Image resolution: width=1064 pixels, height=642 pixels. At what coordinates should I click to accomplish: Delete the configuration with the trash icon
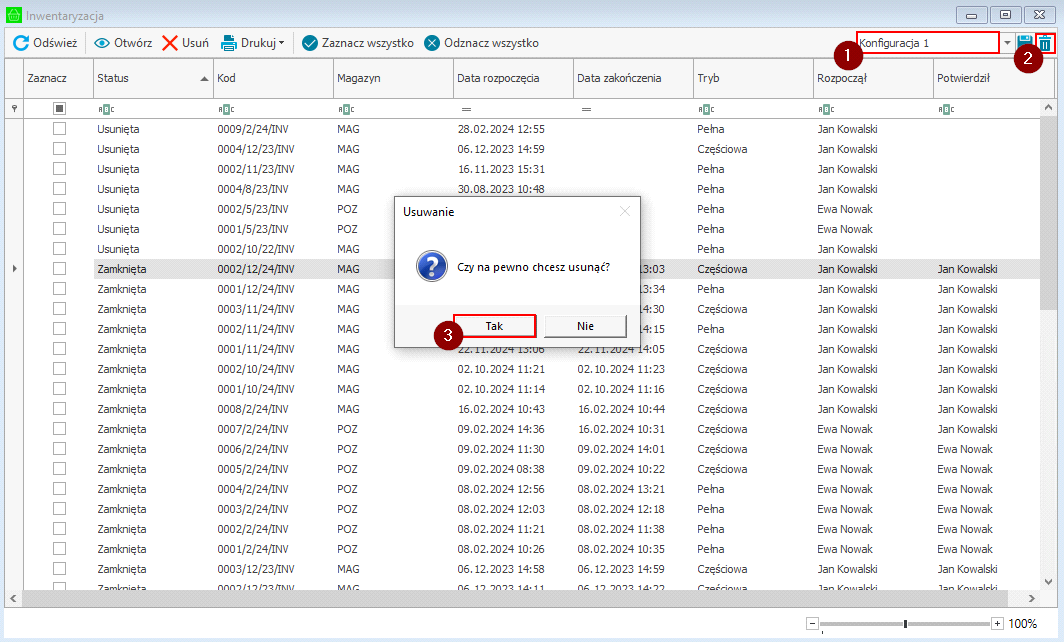[1045, 43]
